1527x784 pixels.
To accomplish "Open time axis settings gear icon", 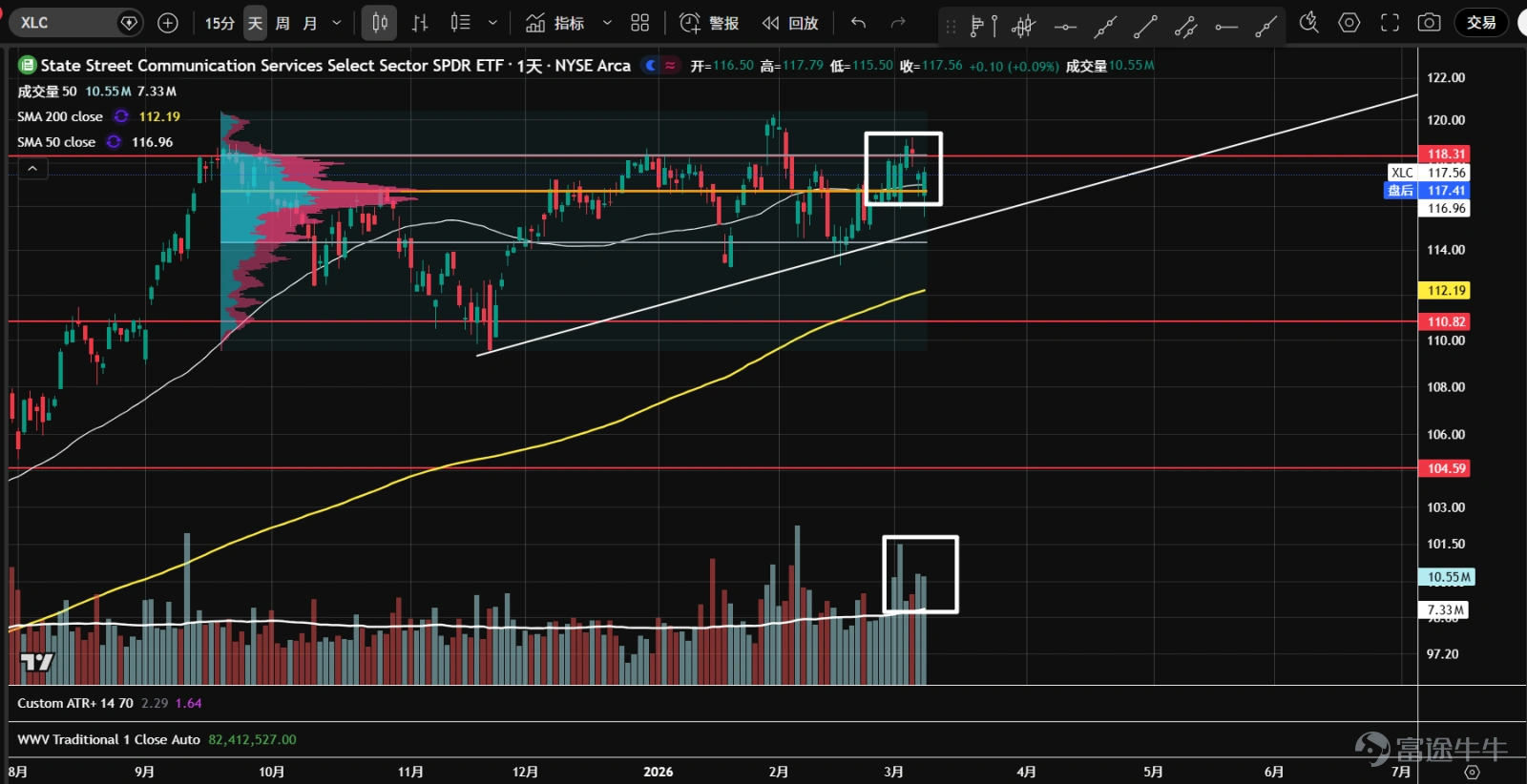I will (1472, 772).
